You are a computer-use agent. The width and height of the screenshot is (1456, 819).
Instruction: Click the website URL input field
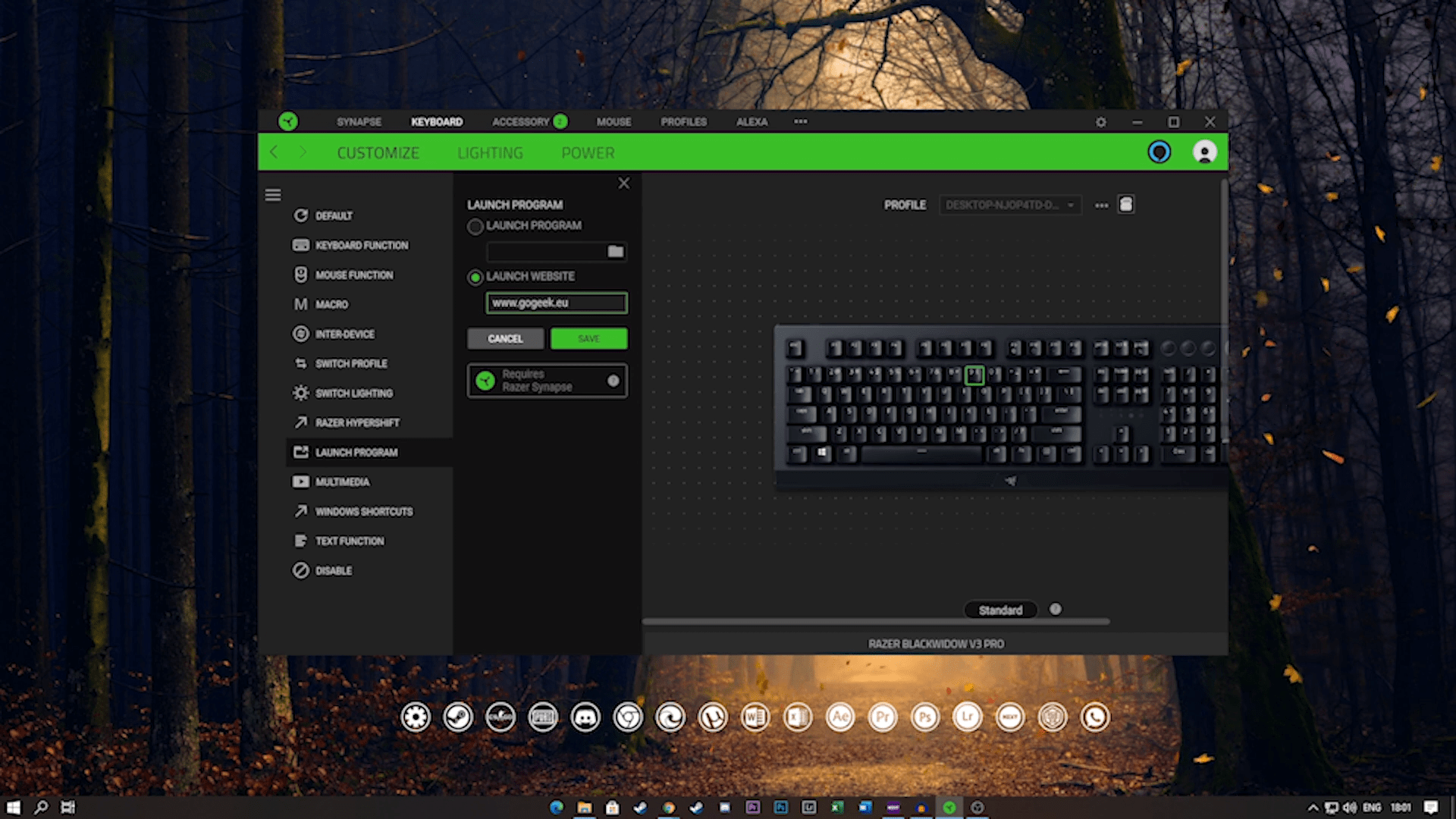coord(557,303)
